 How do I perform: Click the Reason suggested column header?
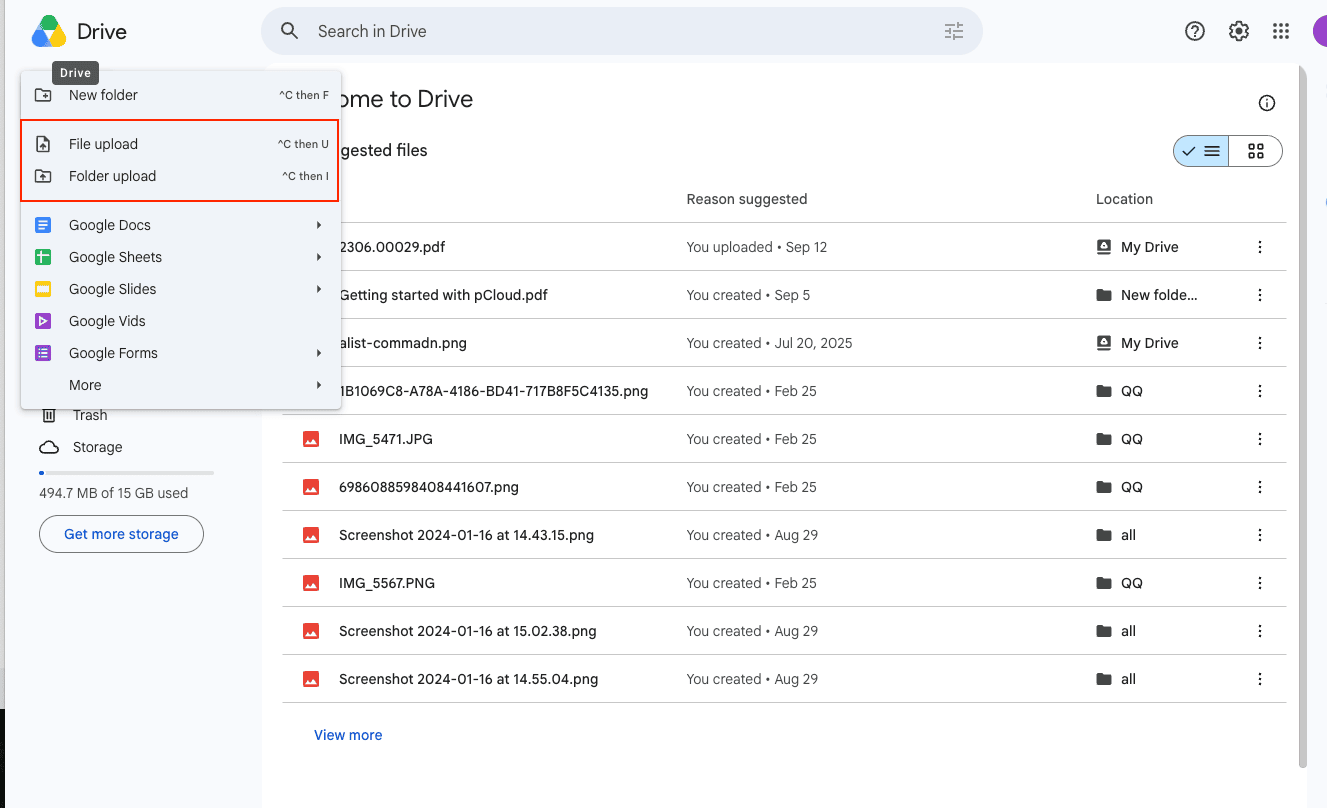747,199
